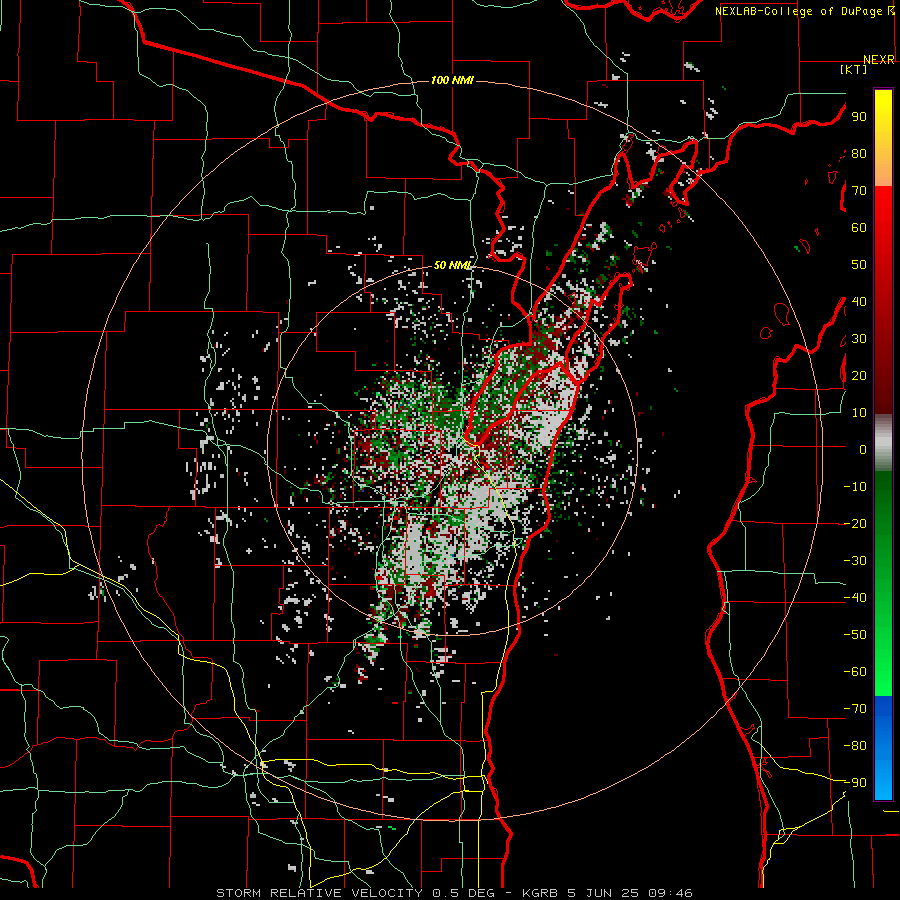Click the NEXLAB-College of DuPage title text

[x=800, y=11]
